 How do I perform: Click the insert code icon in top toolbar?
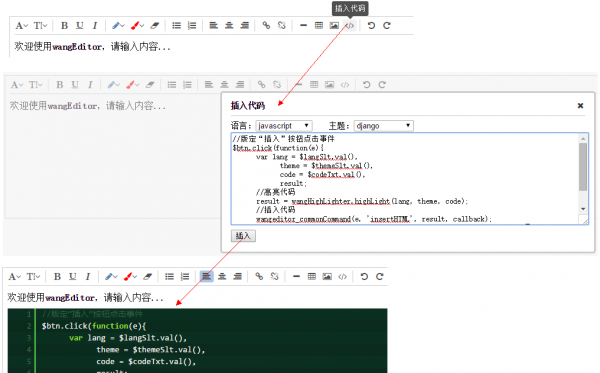349,26
